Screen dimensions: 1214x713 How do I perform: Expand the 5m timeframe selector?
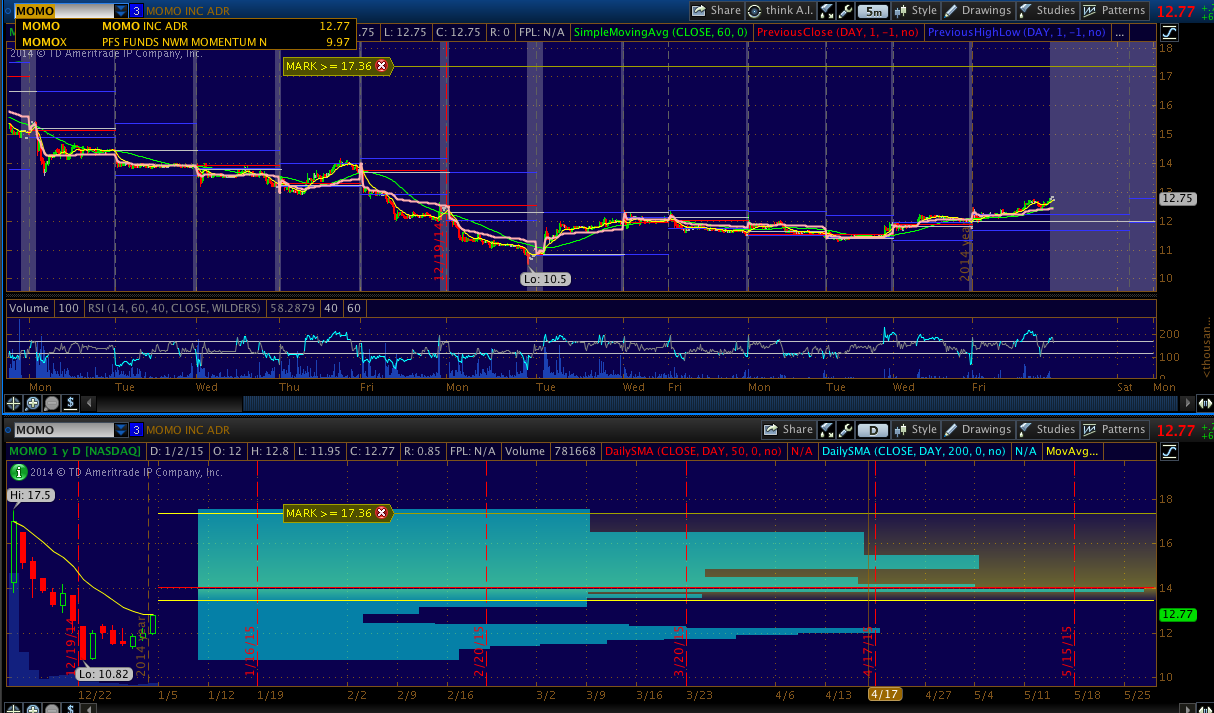(872, 11)
